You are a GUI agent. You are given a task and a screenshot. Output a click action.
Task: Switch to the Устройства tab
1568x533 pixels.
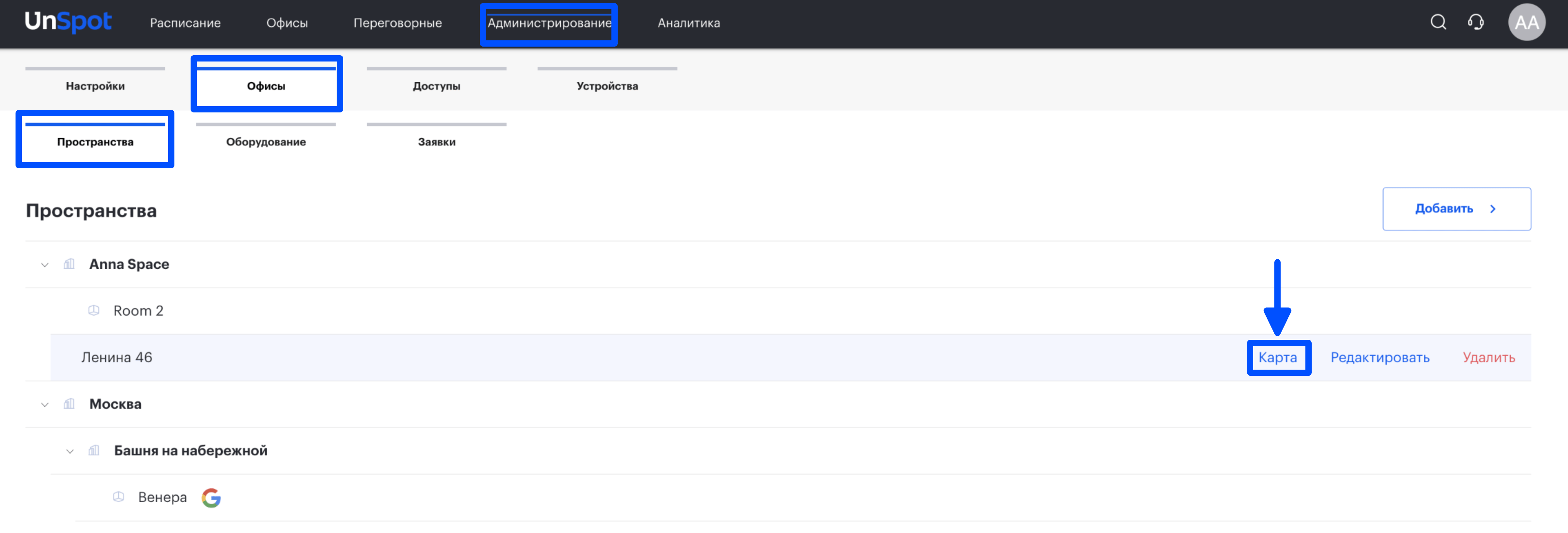[x=607, y=86]
